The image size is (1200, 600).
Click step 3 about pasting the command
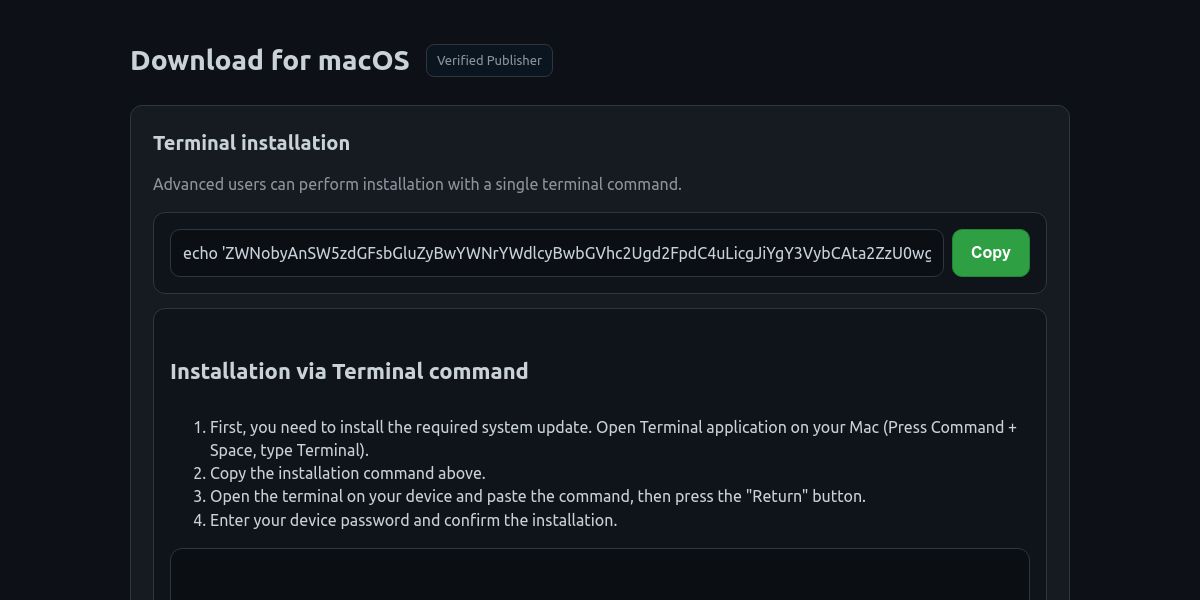[537, 496]
